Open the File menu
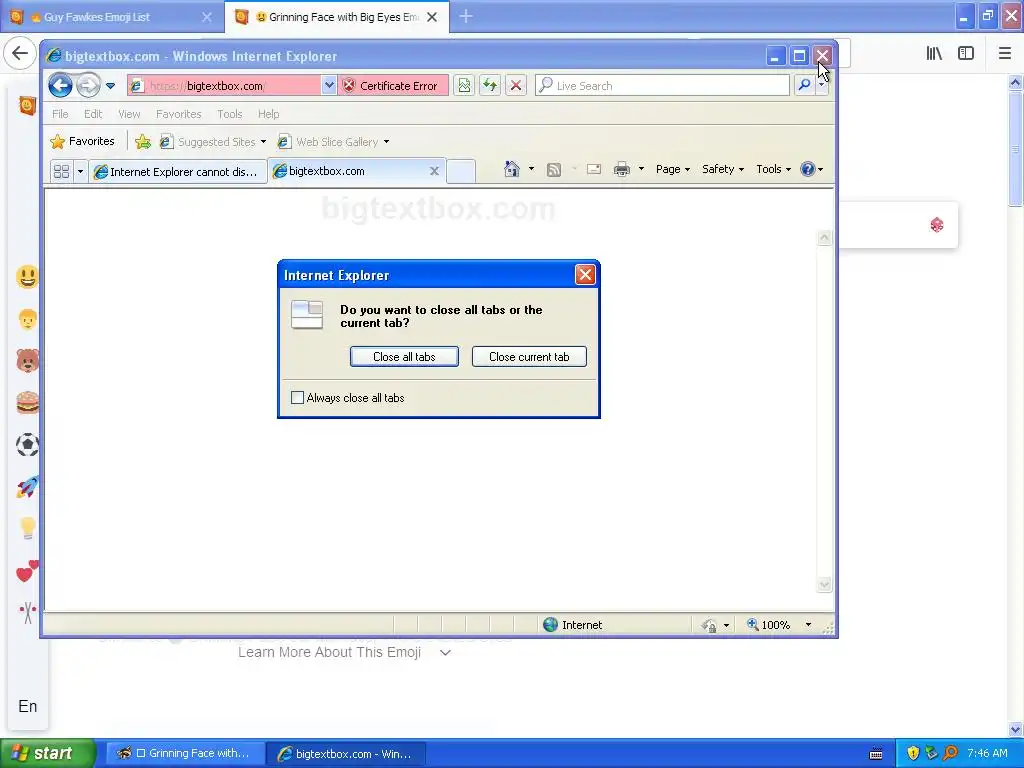 tap(60, 114)
